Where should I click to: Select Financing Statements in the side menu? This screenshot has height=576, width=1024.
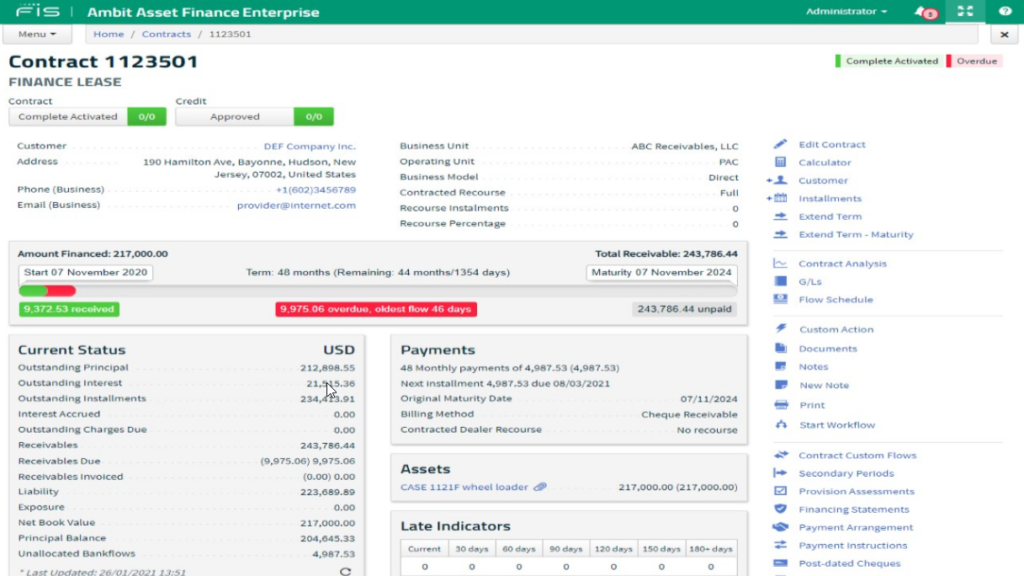(x=854, y=509)
